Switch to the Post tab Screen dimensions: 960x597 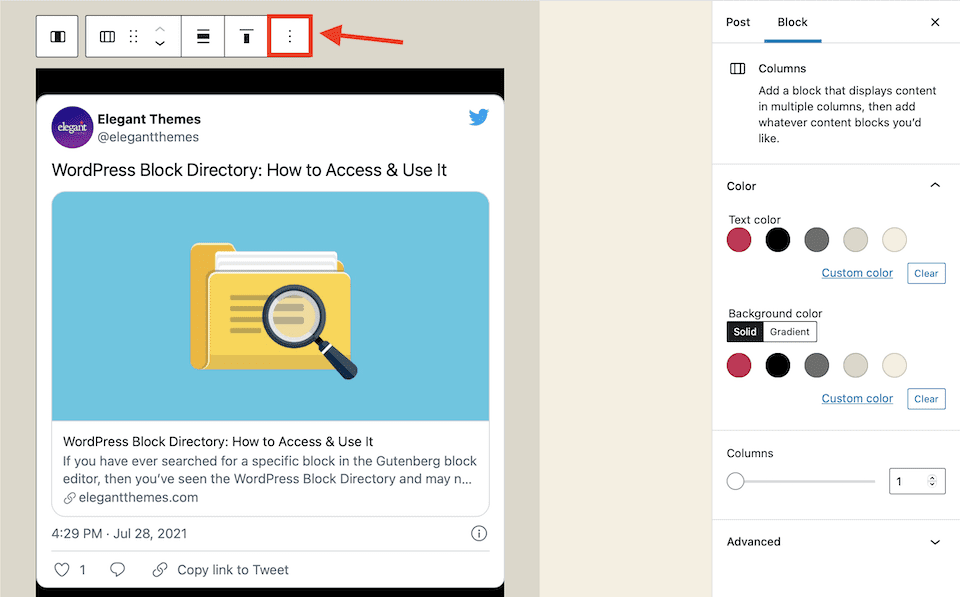pos(738,22)
